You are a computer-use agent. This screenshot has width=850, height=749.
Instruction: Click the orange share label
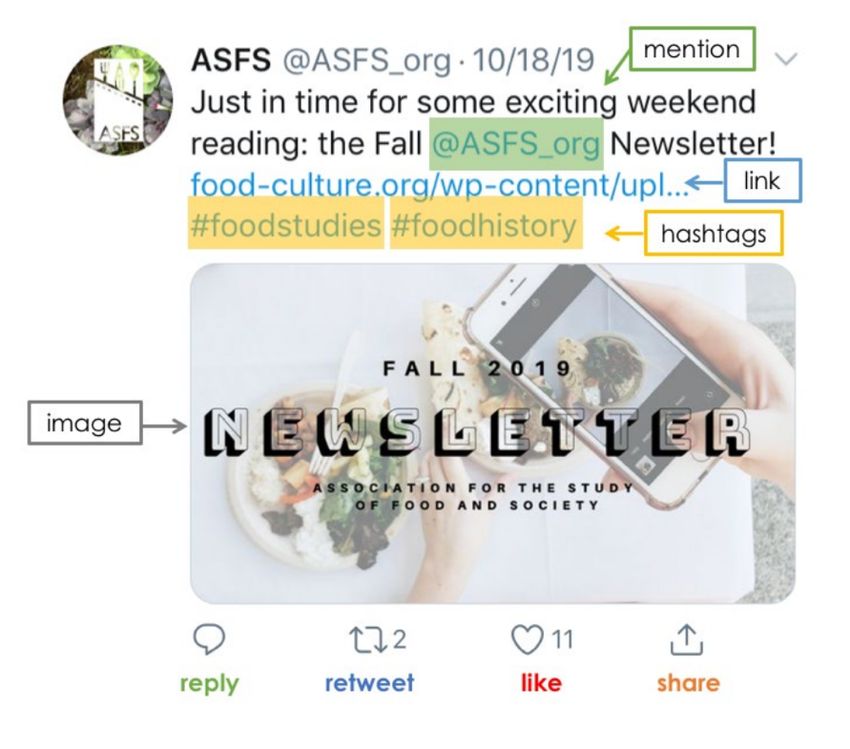pos(688,683)
